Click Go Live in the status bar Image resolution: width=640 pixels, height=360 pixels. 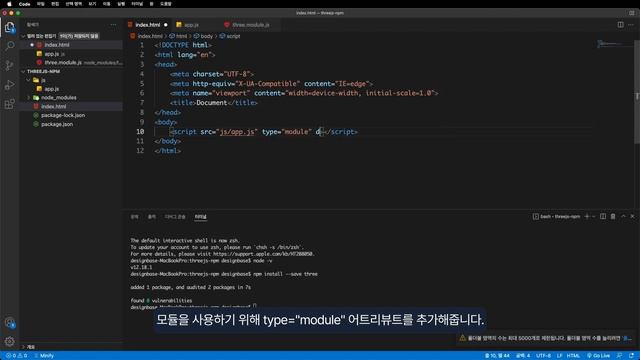click(x=598, y=356)
